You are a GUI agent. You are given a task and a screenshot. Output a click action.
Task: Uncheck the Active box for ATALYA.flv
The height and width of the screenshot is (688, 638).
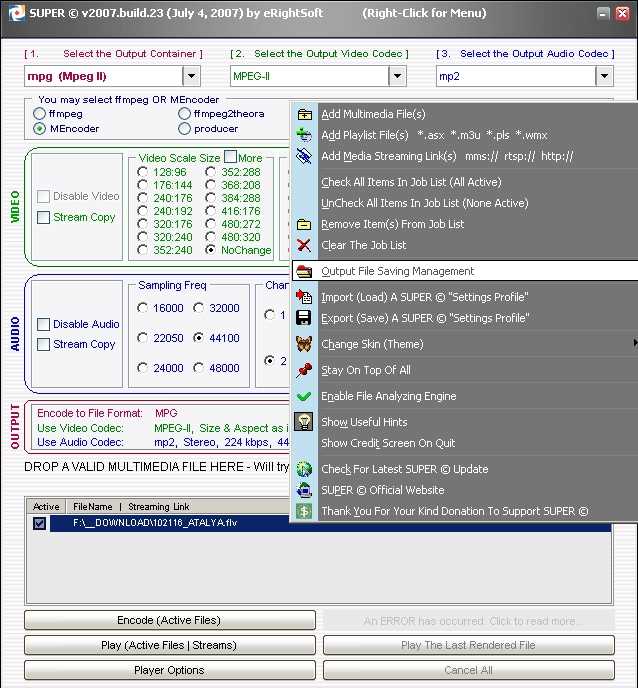click(40, 523)
